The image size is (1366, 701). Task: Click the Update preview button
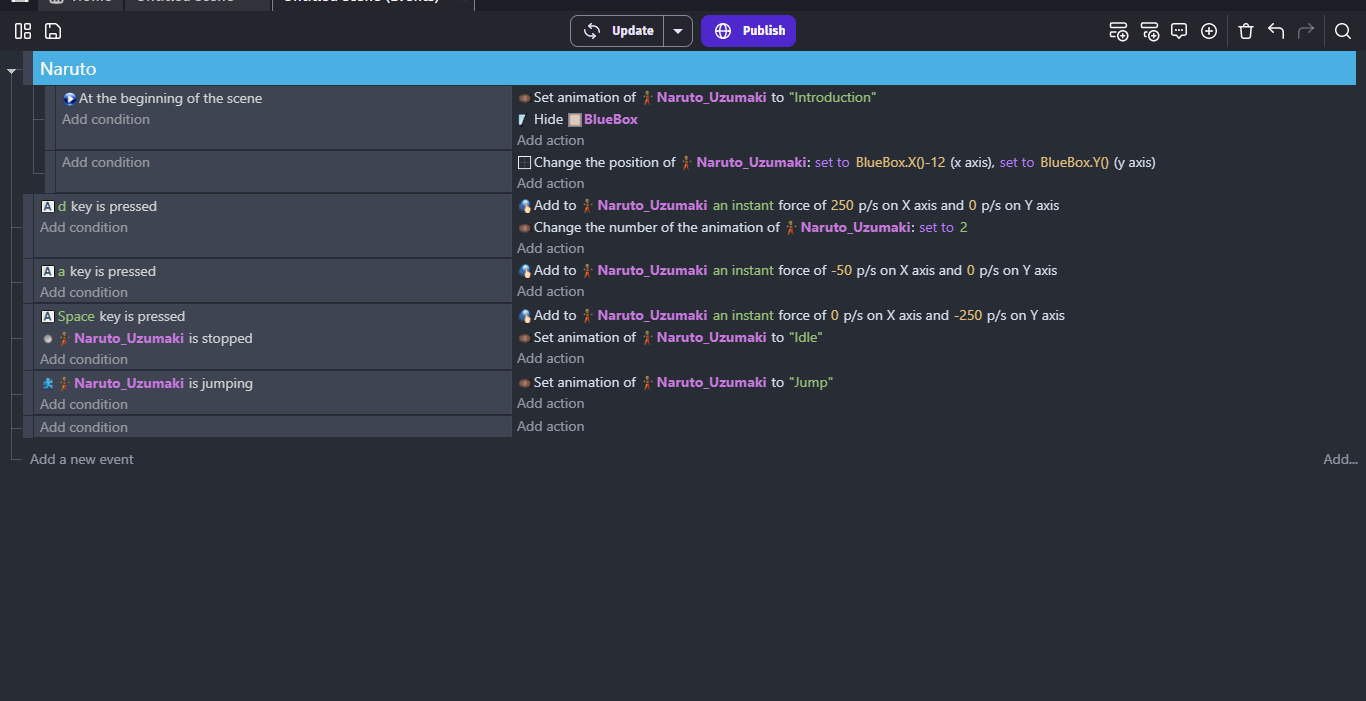tap(619, 31)
